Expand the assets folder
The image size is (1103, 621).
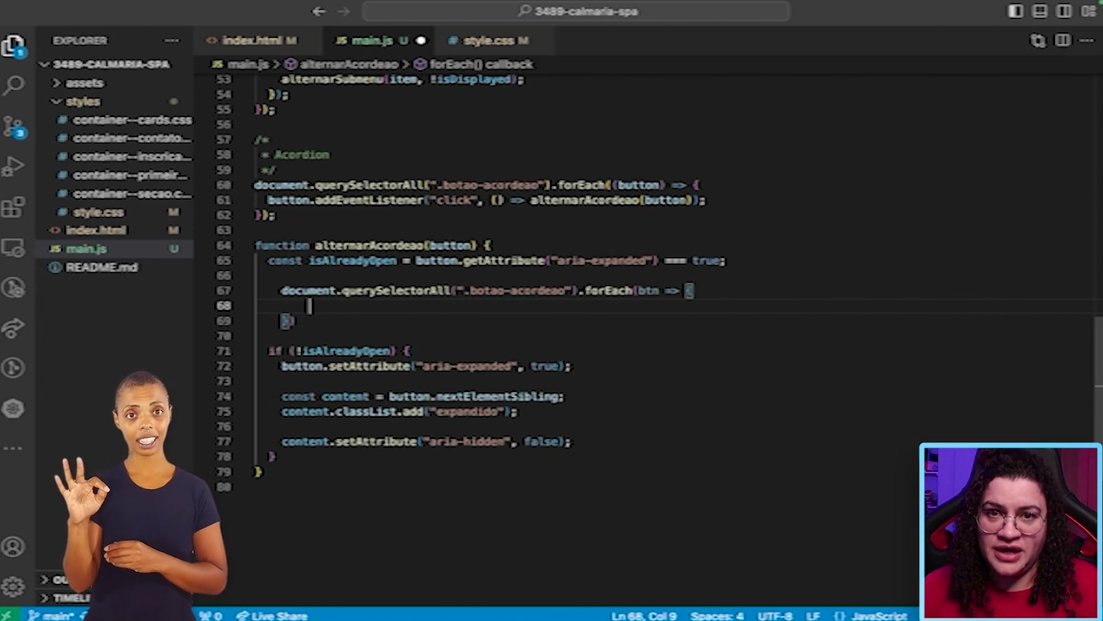pyautogui.click(x=84, y=83)
